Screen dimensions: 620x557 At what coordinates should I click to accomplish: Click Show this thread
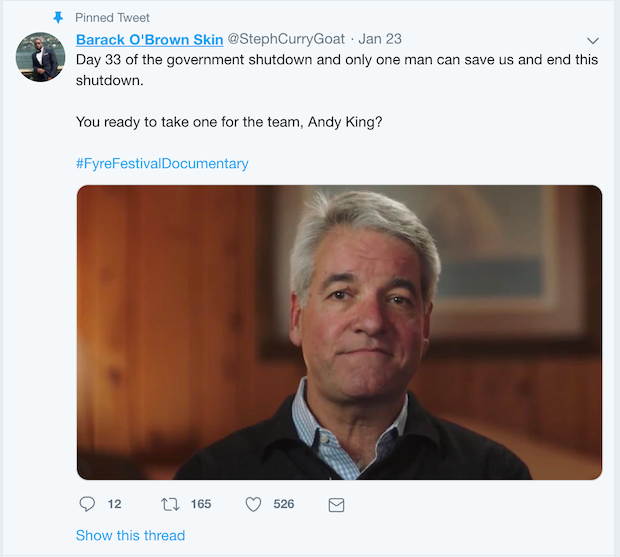pos(130,535)
